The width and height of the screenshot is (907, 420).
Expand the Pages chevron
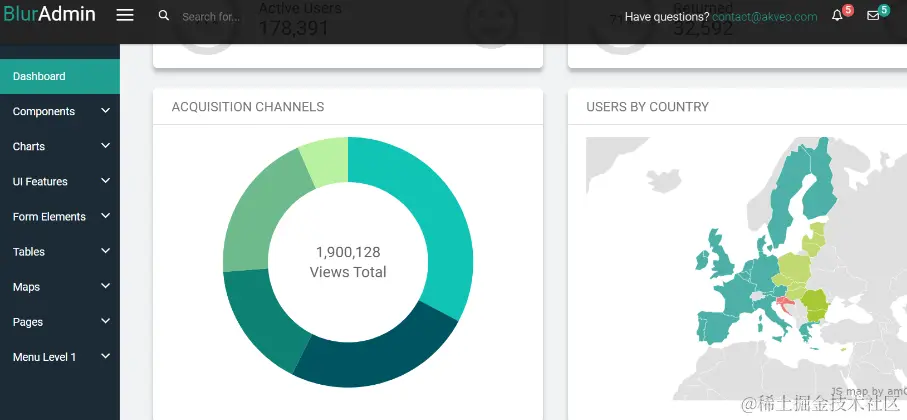point(105,321)
